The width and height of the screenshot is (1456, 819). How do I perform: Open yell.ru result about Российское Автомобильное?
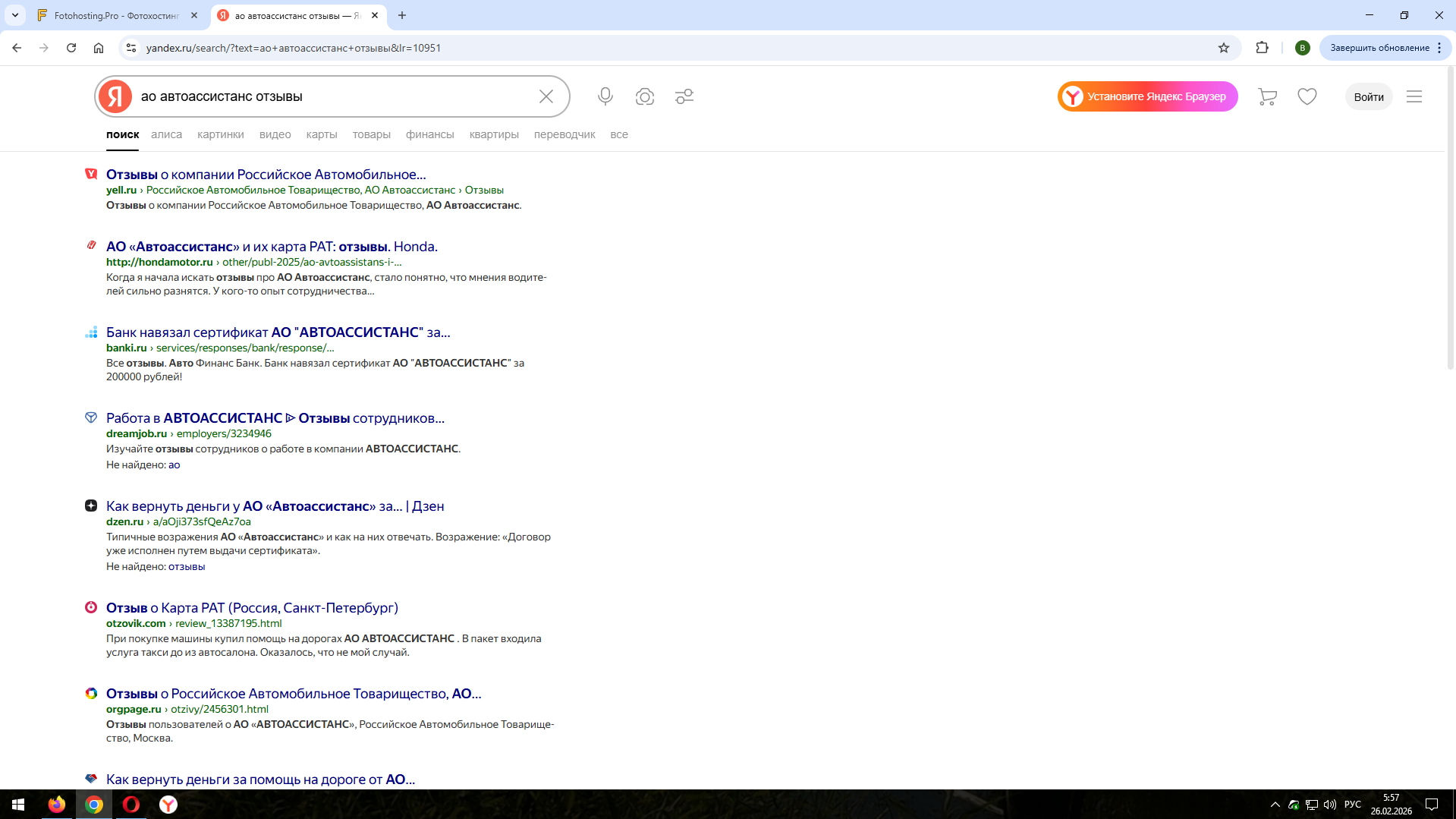(x=266, y=175)
